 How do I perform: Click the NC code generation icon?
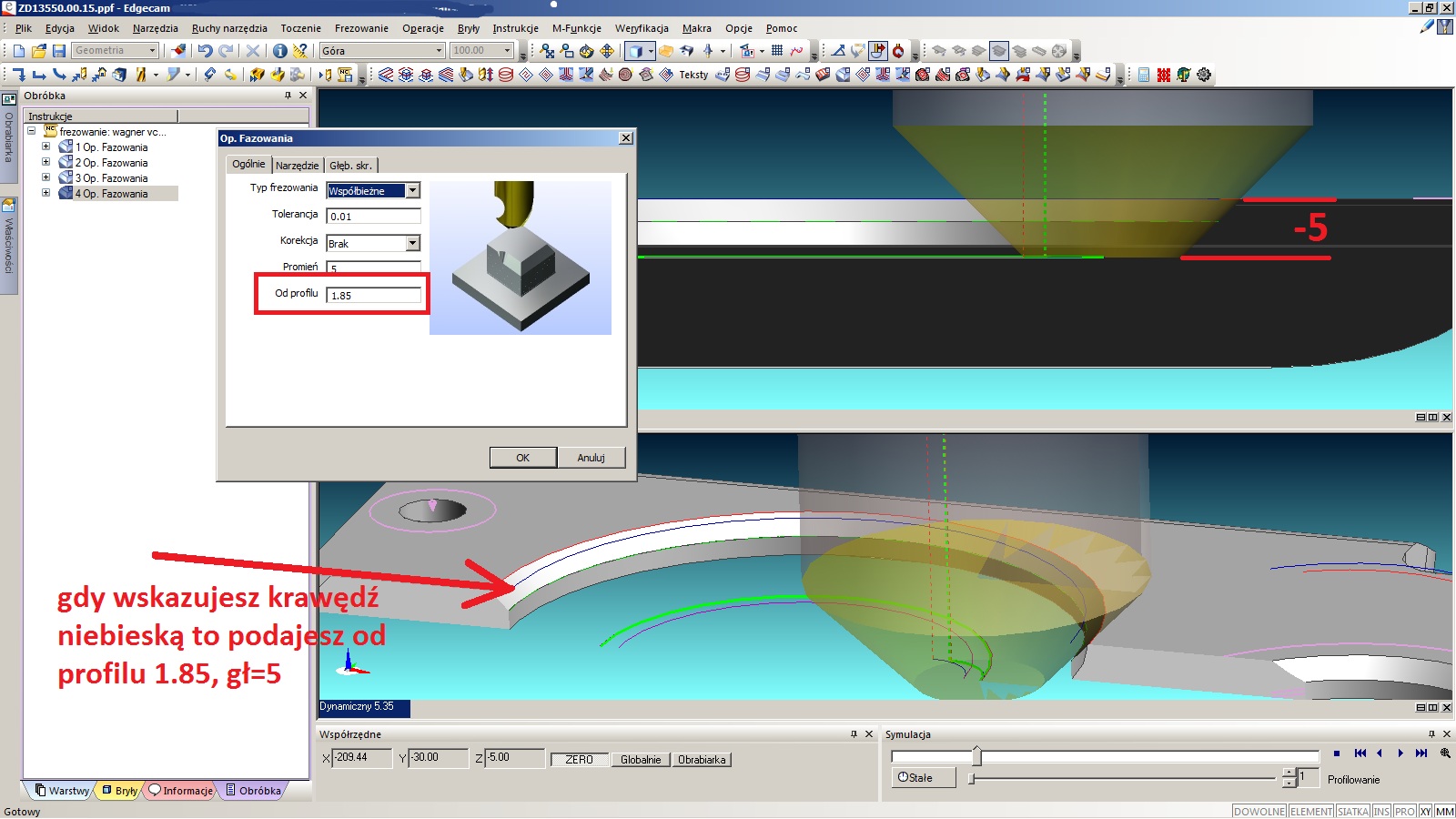coord(345,75)
